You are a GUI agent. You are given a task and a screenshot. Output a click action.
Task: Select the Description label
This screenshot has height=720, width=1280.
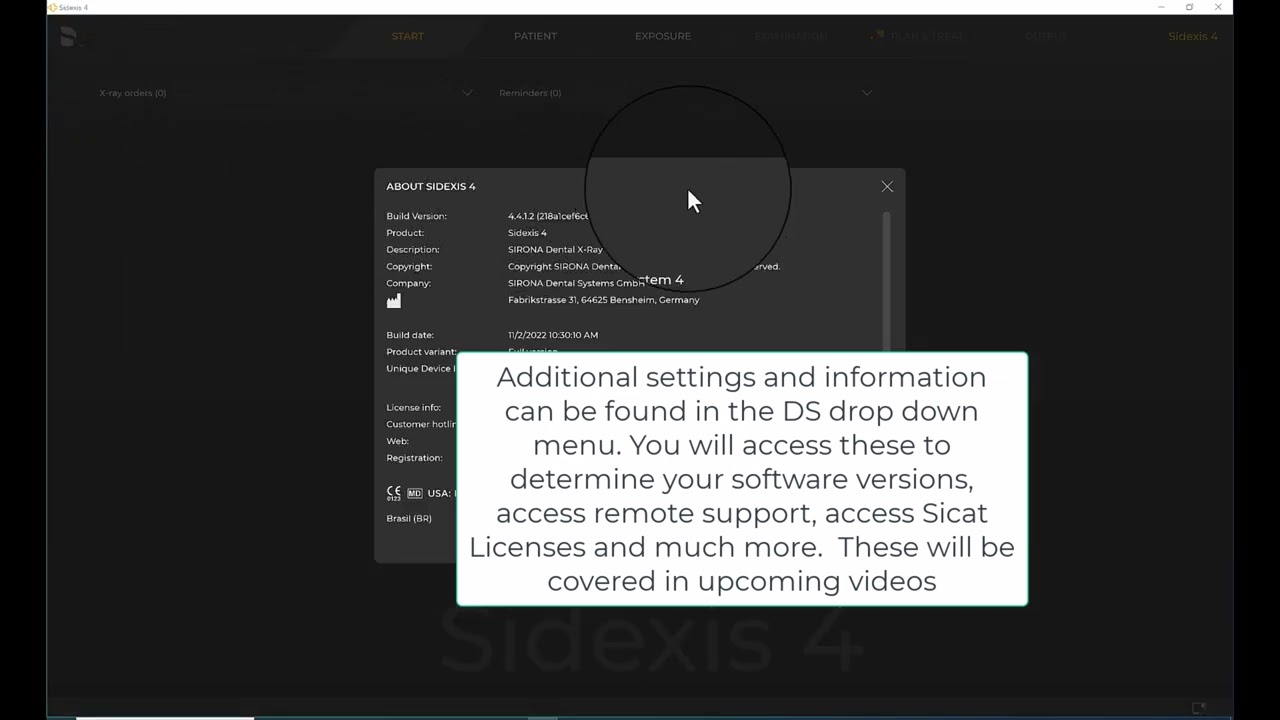(413, 250)
